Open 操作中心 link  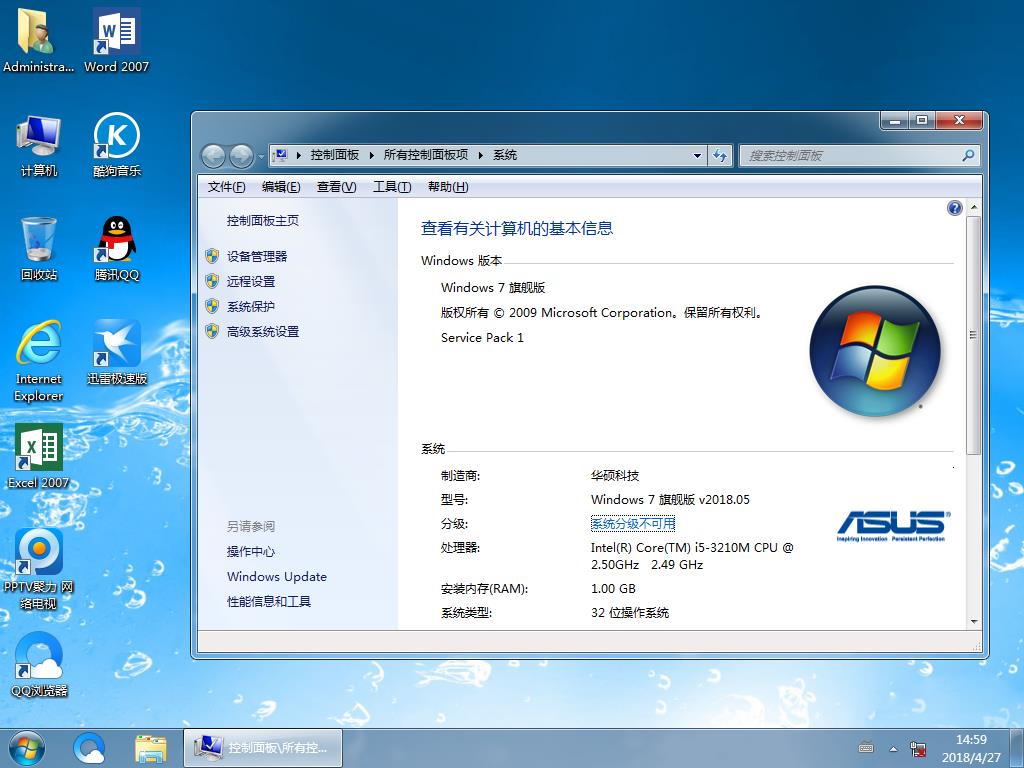tap(251, 552)
